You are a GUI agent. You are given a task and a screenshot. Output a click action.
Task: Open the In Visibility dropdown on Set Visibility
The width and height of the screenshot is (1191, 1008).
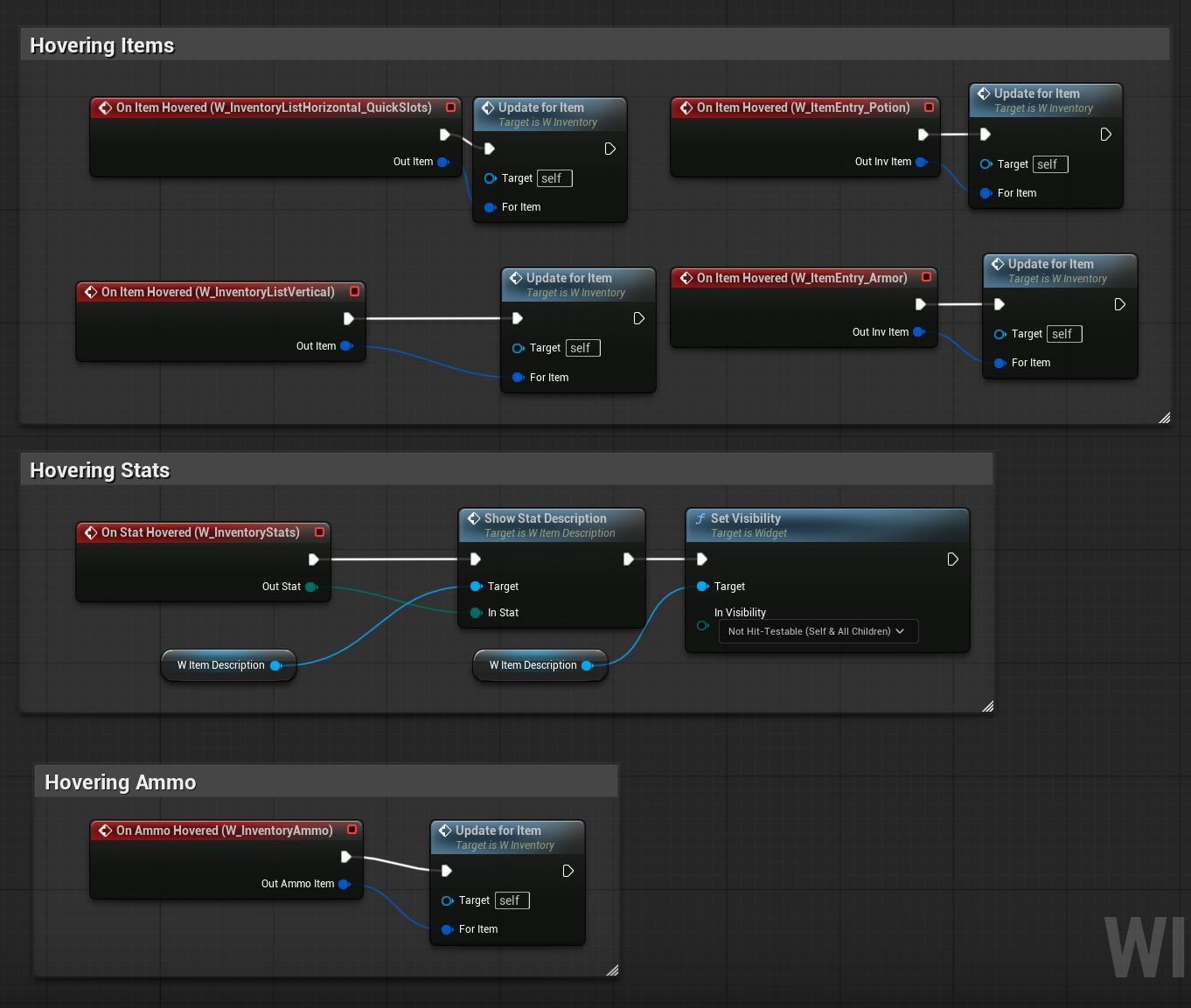point(818,631)
